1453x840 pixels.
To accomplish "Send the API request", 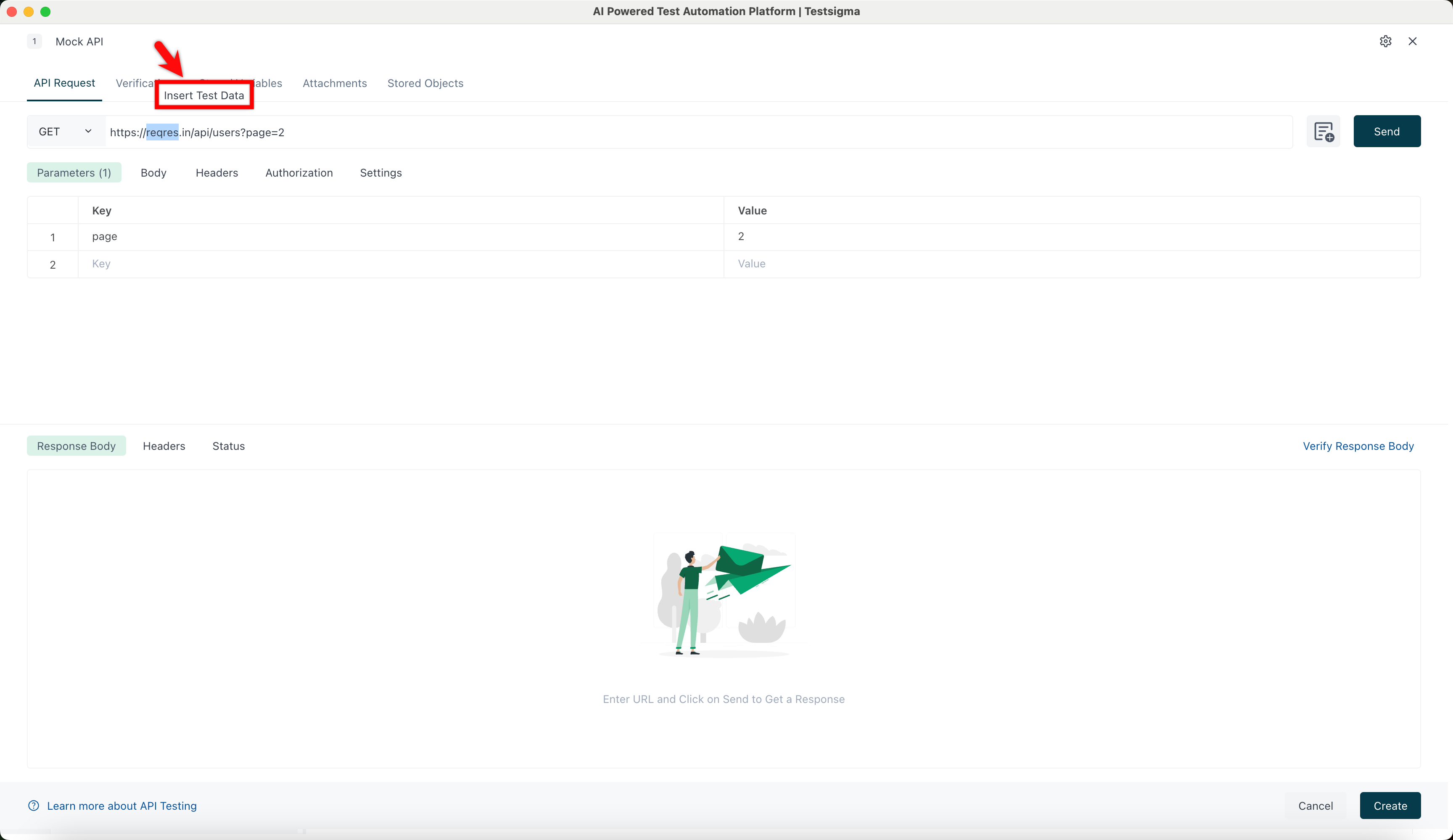I will point(1387,132).
